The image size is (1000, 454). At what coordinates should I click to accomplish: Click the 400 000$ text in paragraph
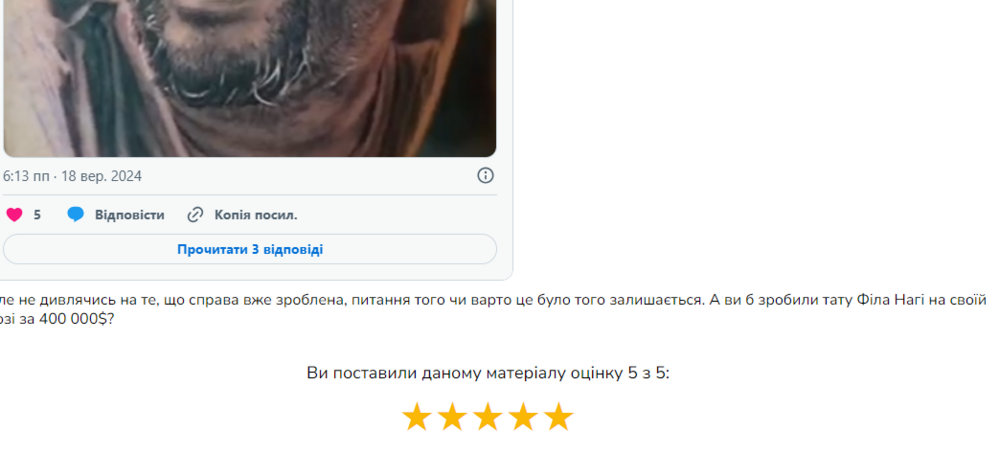tap(73, 319)
